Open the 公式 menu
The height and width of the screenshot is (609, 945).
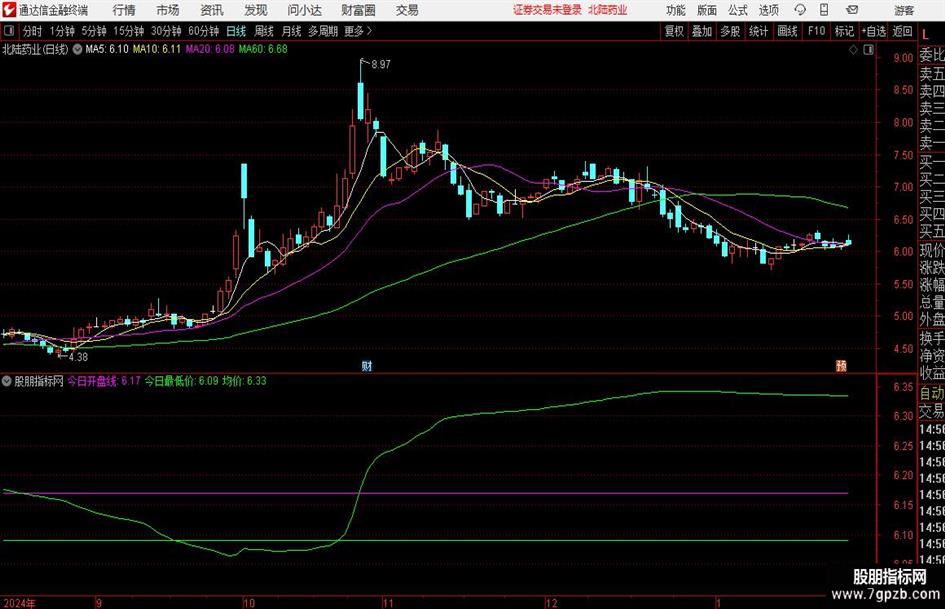738,10
